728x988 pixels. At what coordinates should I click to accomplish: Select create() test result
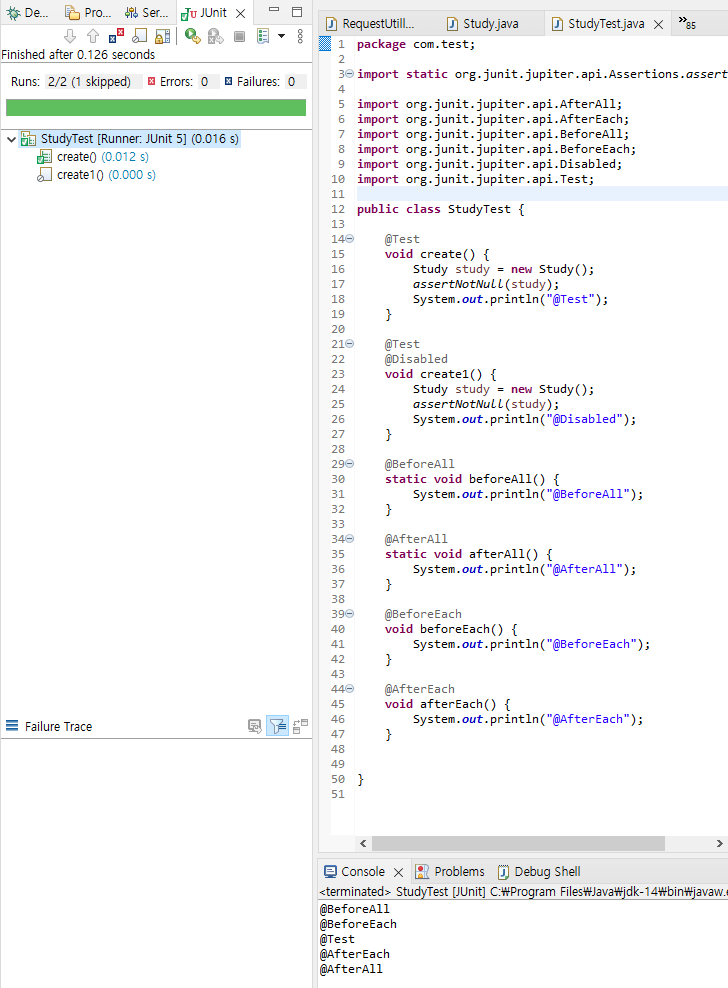coord(93,157)
